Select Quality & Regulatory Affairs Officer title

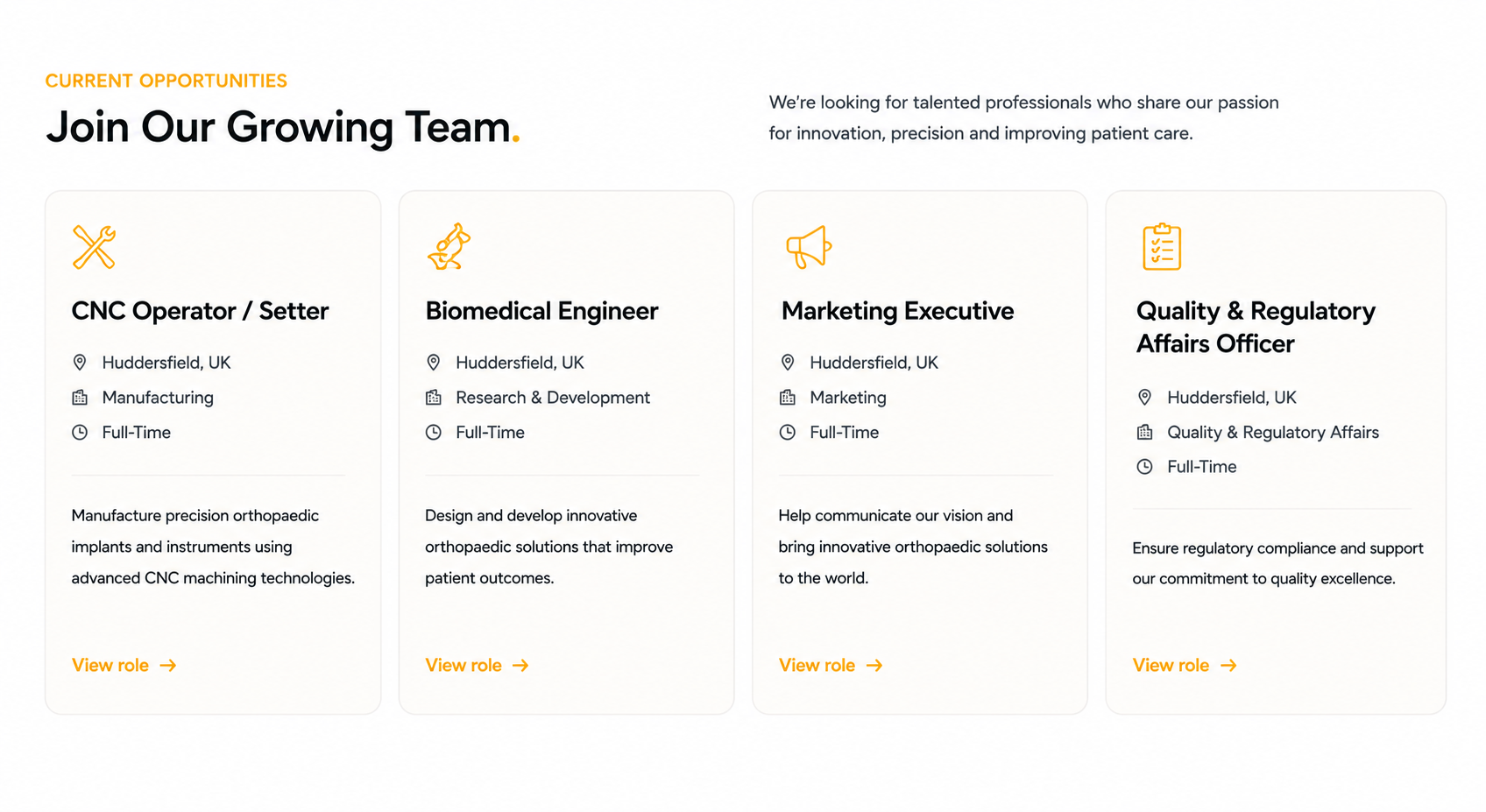(x=1256, y=328)
